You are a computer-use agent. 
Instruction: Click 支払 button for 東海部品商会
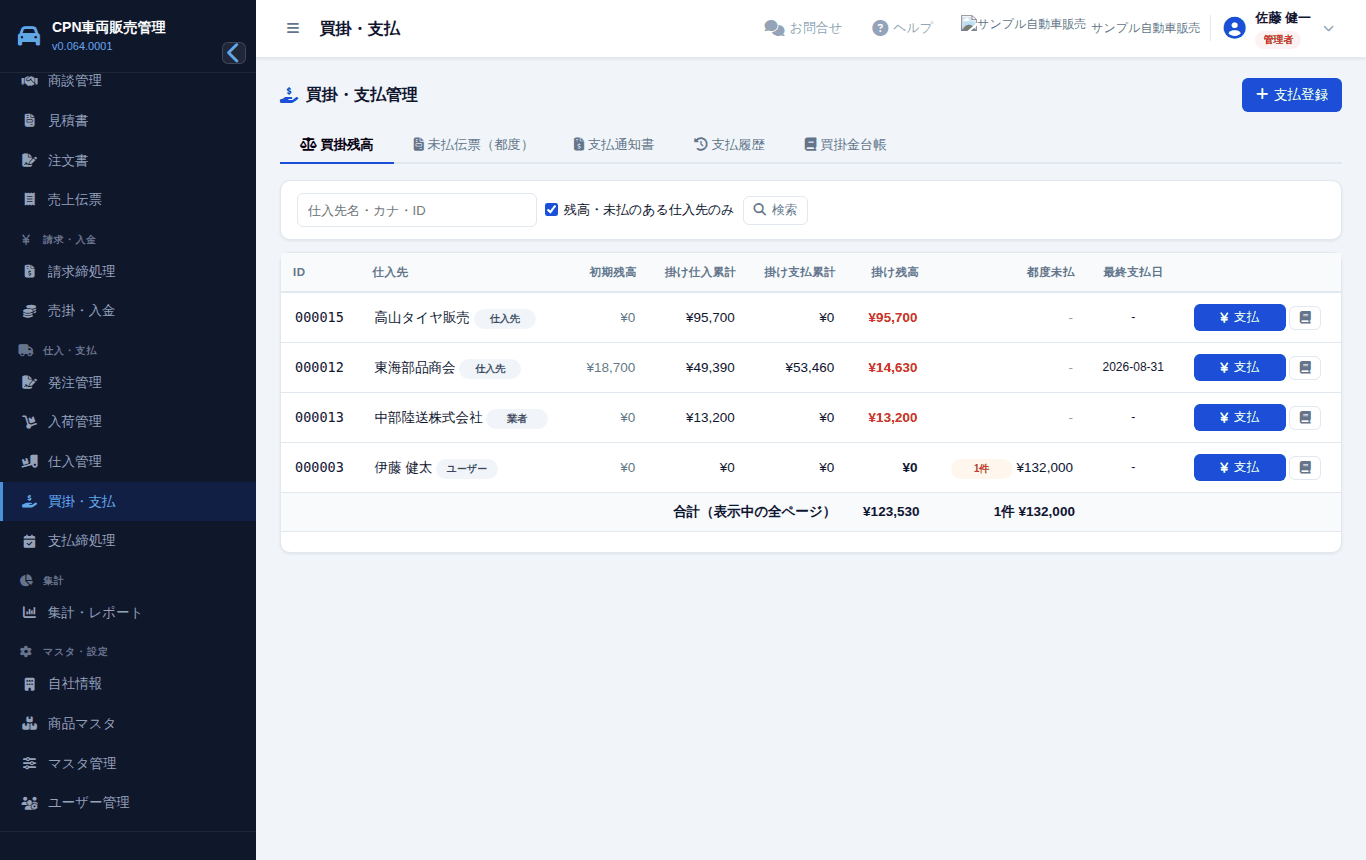click(1240, 368)
